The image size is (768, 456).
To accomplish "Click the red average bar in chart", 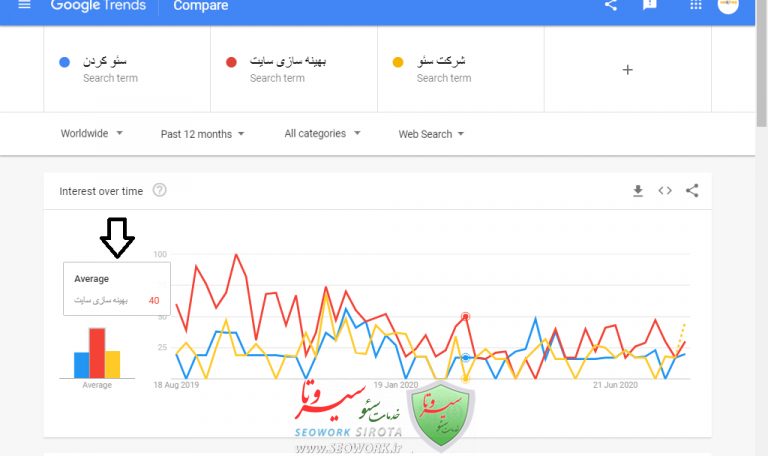I will tap(97, 353).
